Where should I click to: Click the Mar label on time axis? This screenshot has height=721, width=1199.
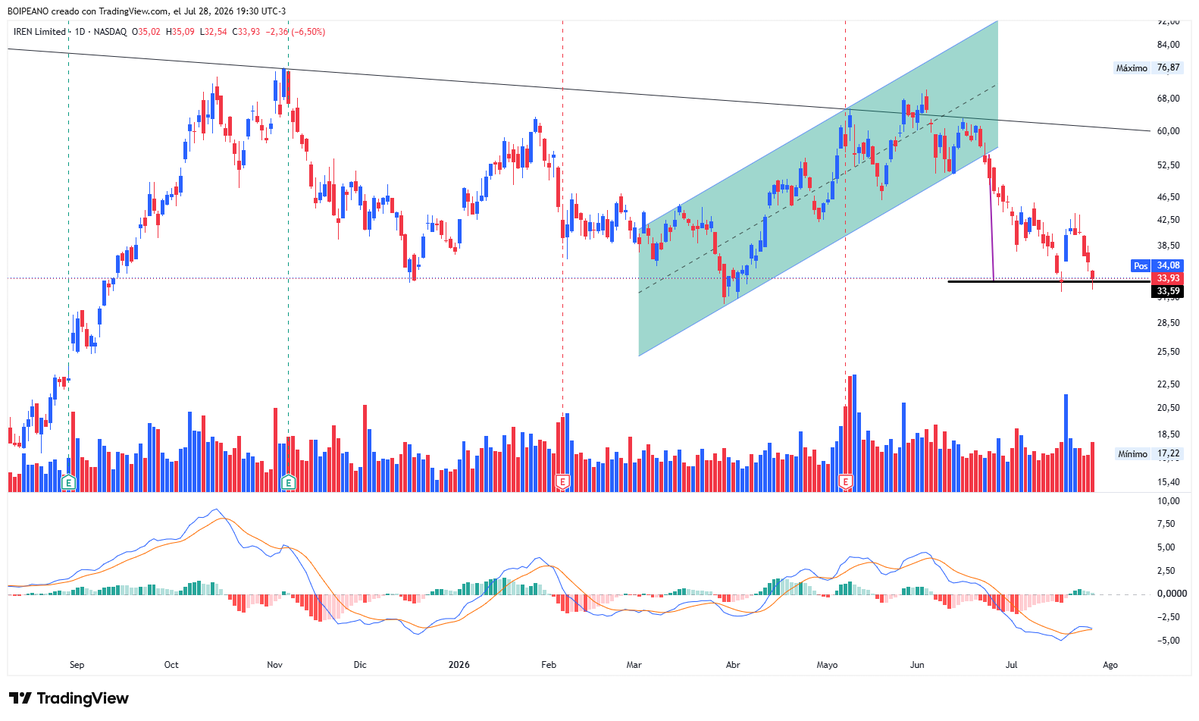(x=634, y=665)
